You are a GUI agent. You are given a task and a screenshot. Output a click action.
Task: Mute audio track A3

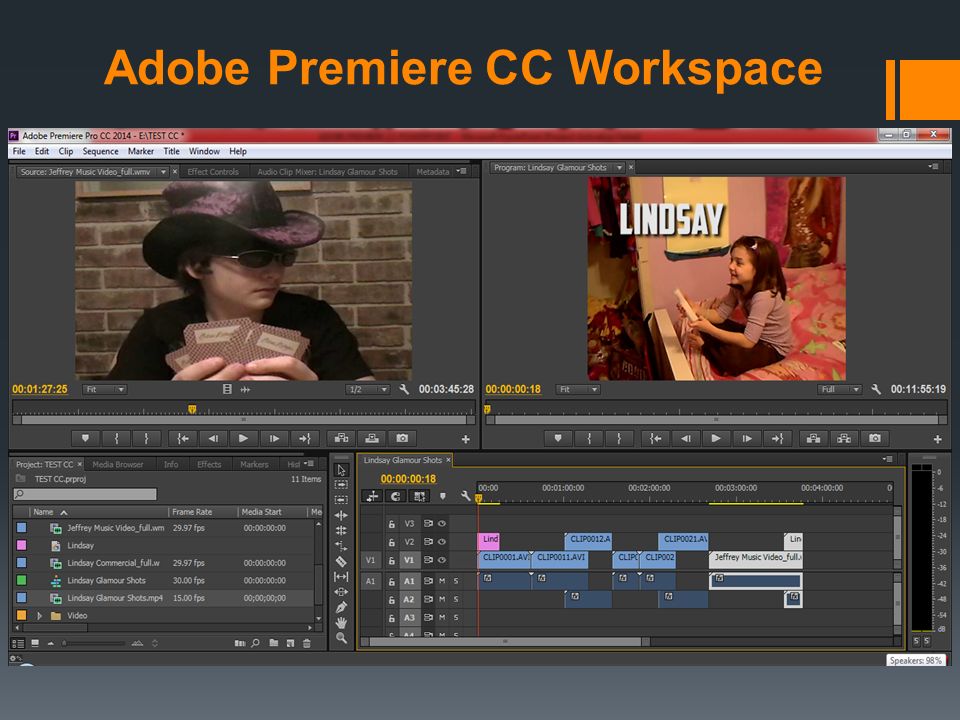pyautogui.click(x=442, y=618)
